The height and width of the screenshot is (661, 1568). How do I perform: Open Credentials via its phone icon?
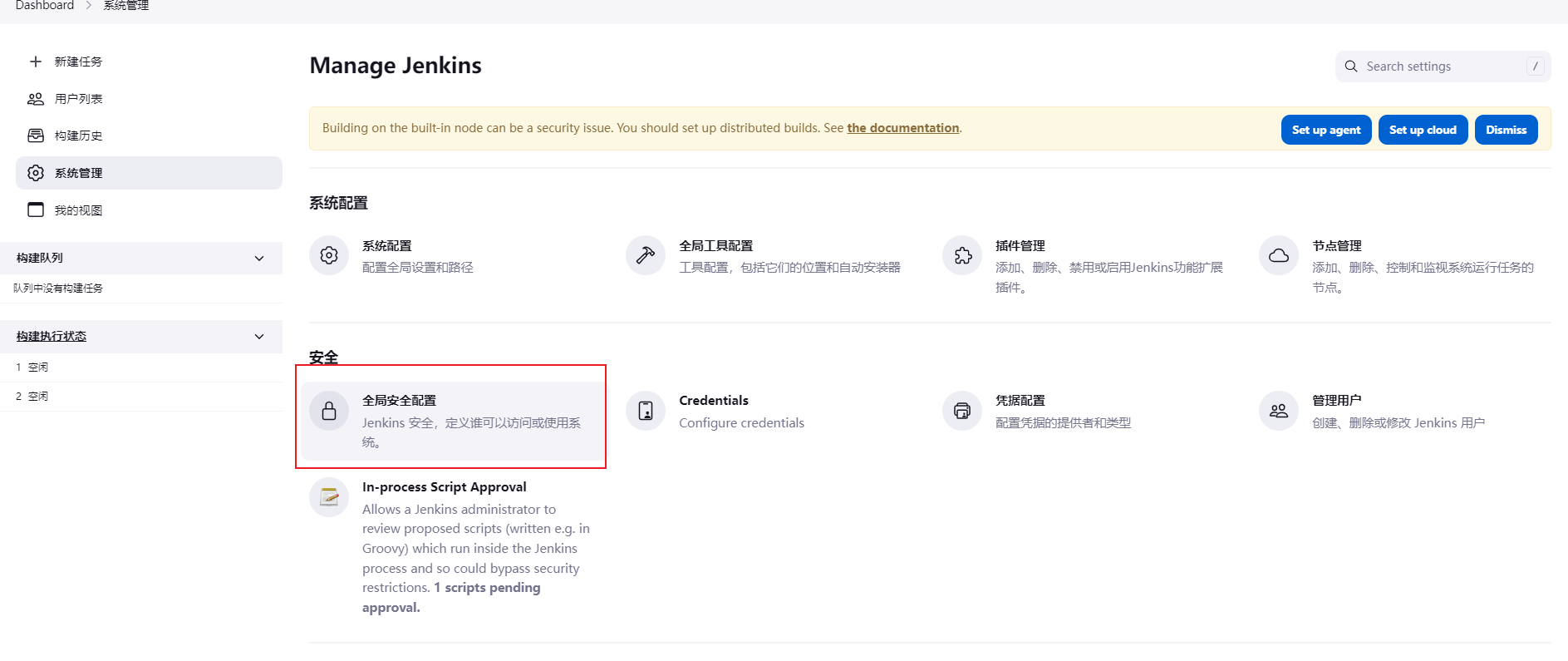coord(646,411)
